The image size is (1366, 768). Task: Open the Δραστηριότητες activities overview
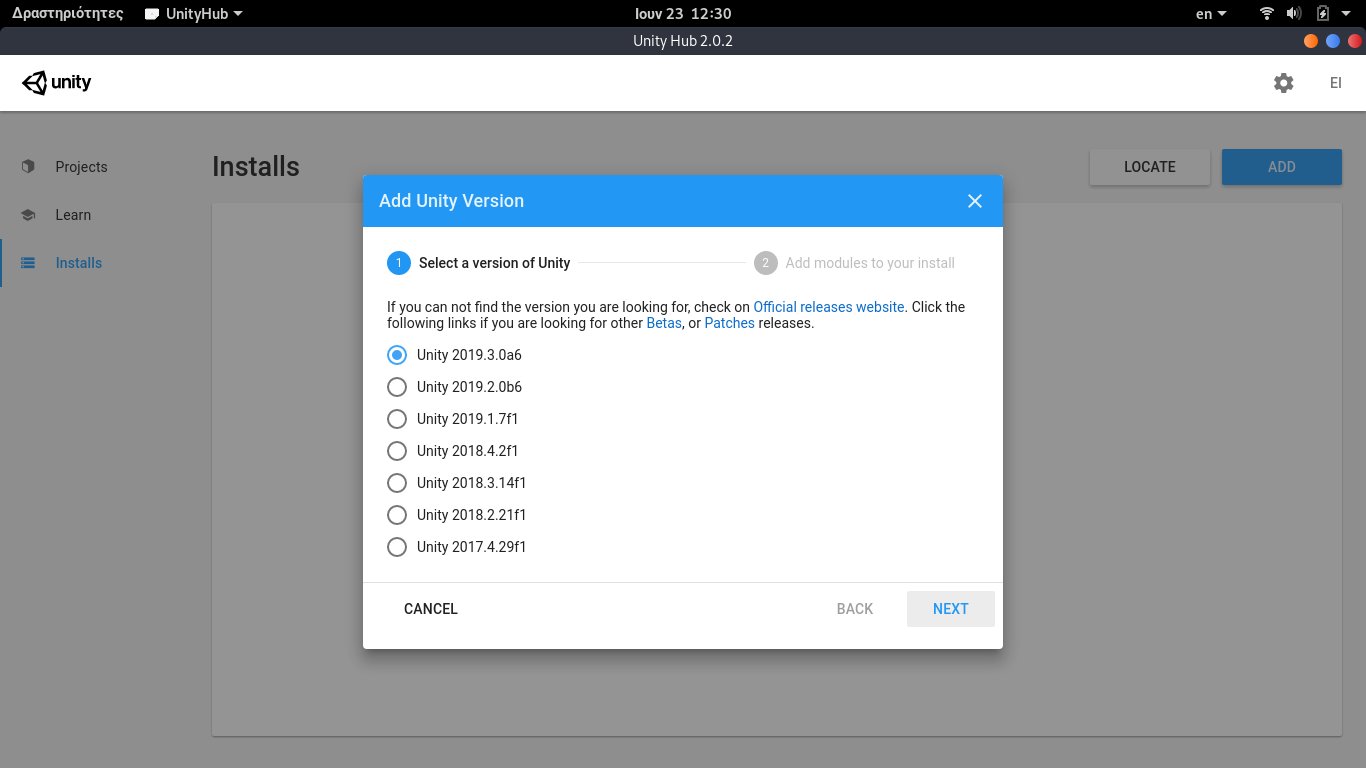(x=67, y=14)
